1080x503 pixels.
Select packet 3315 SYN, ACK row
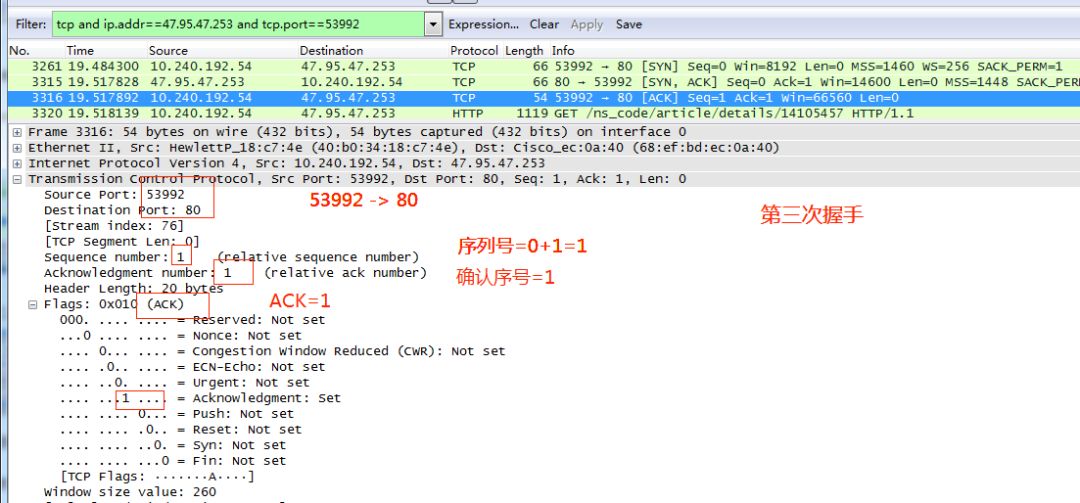click(x=544, y=82)
